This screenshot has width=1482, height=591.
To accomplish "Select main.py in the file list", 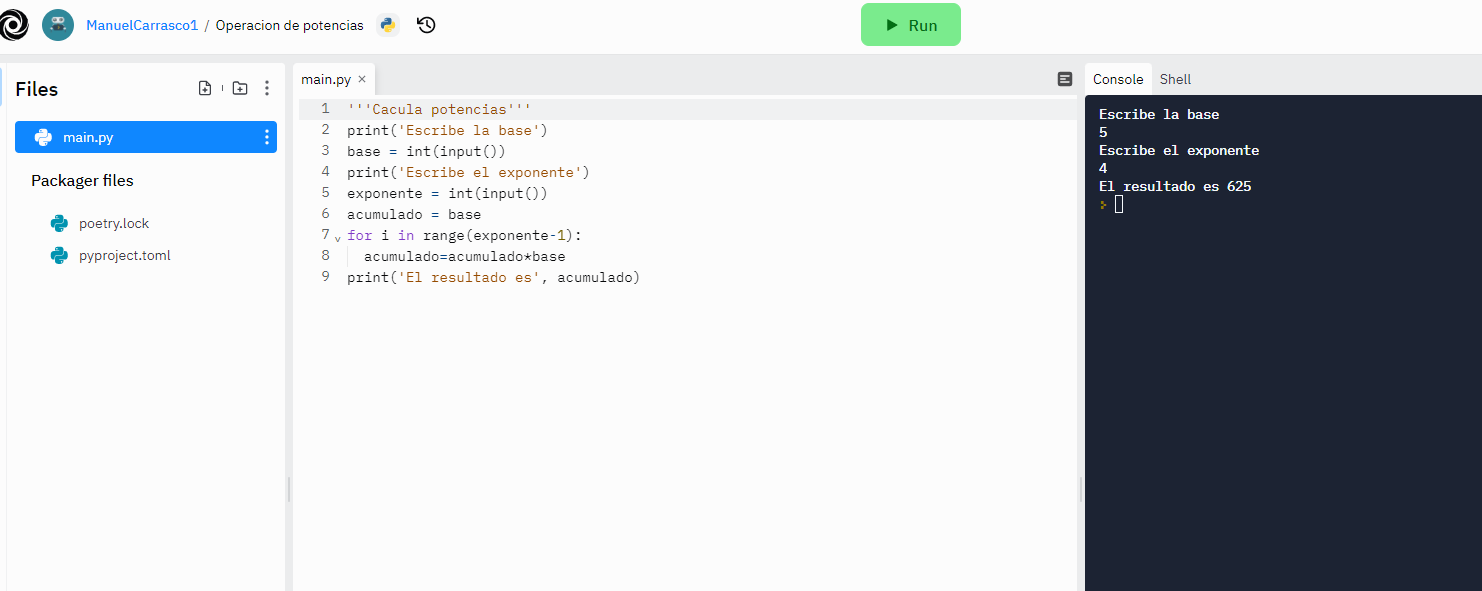I will click(146, 137).
